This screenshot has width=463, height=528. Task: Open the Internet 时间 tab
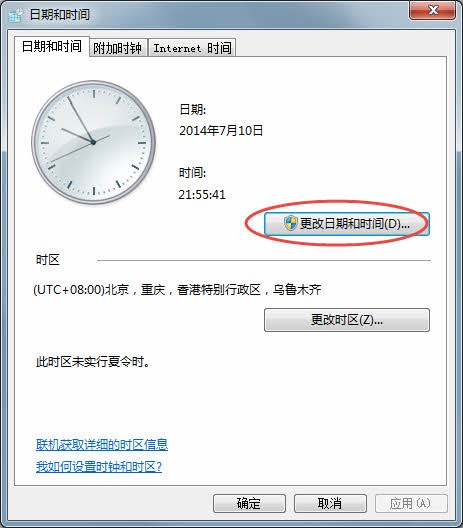coord(192,48)
